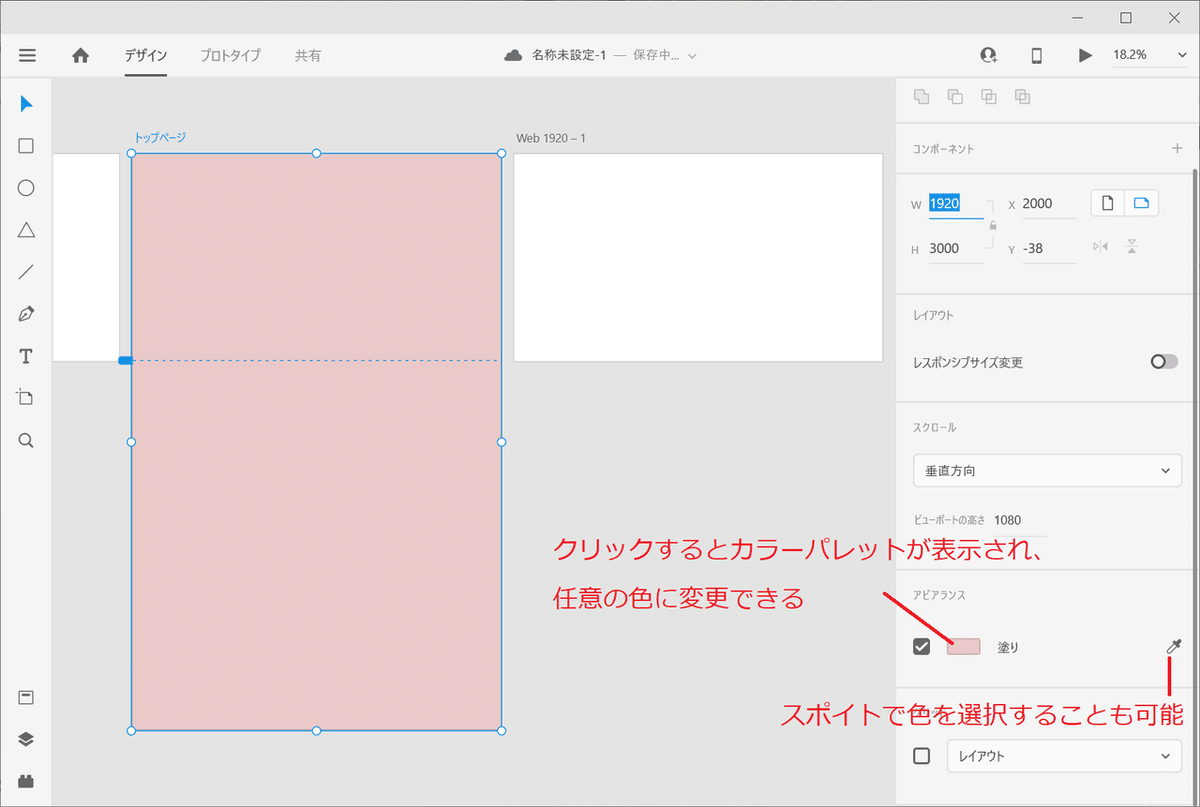Viewport: 1200px width, 807px height.
Task: Check the layout grid checkbox
Action: pos(922,756)
